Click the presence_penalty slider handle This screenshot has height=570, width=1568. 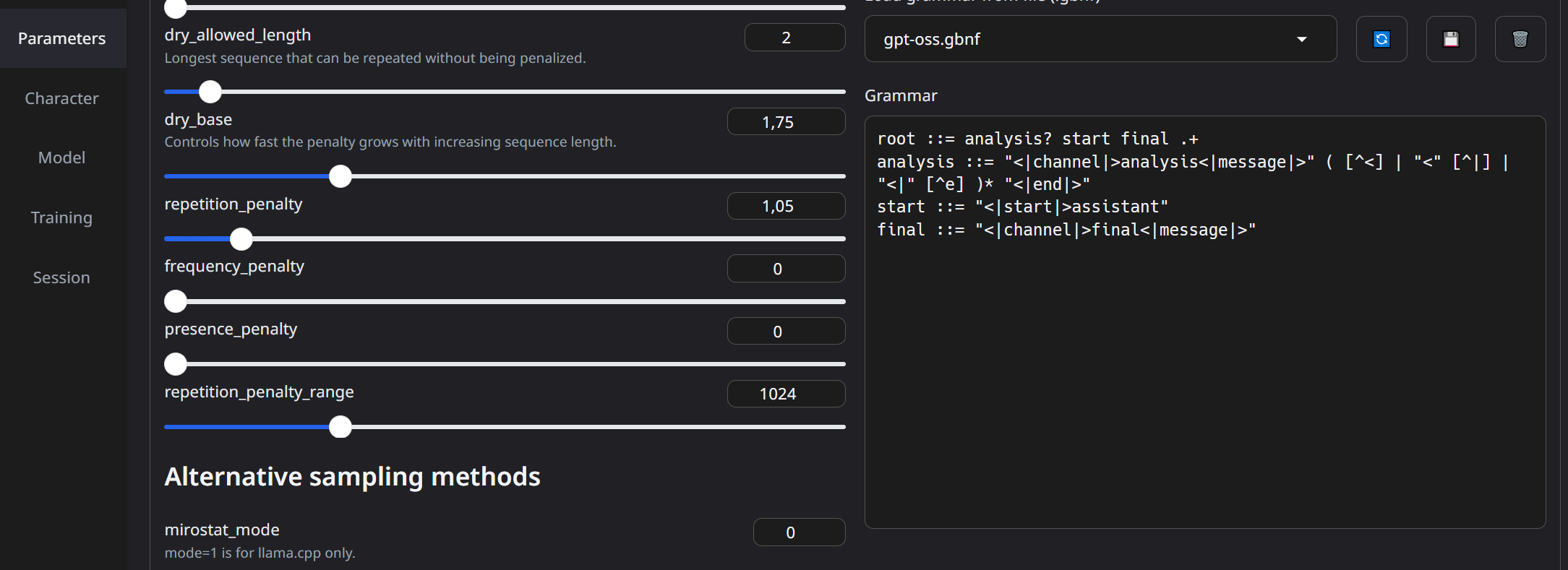176,364
